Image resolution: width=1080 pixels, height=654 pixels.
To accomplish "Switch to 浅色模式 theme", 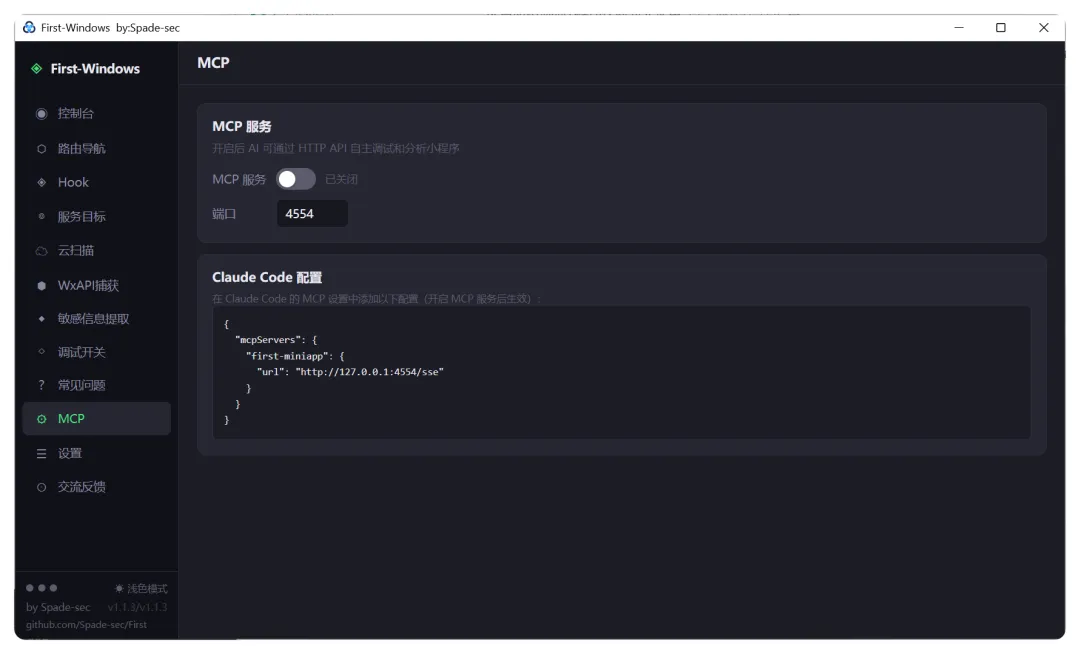I will pyautogui.click(x=141, y=589).
